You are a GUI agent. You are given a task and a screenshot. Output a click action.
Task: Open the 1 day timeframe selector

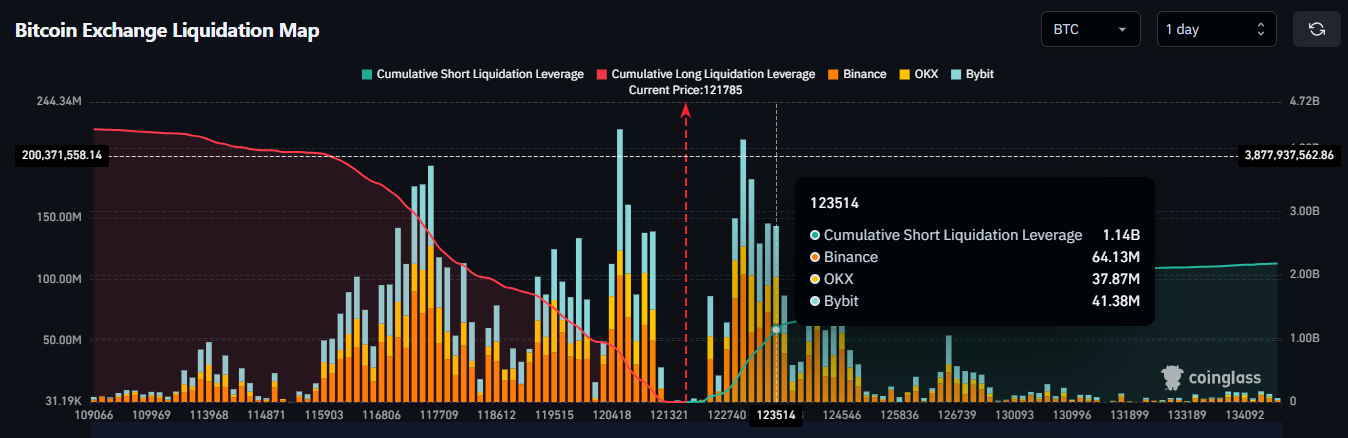(1216, 29)
